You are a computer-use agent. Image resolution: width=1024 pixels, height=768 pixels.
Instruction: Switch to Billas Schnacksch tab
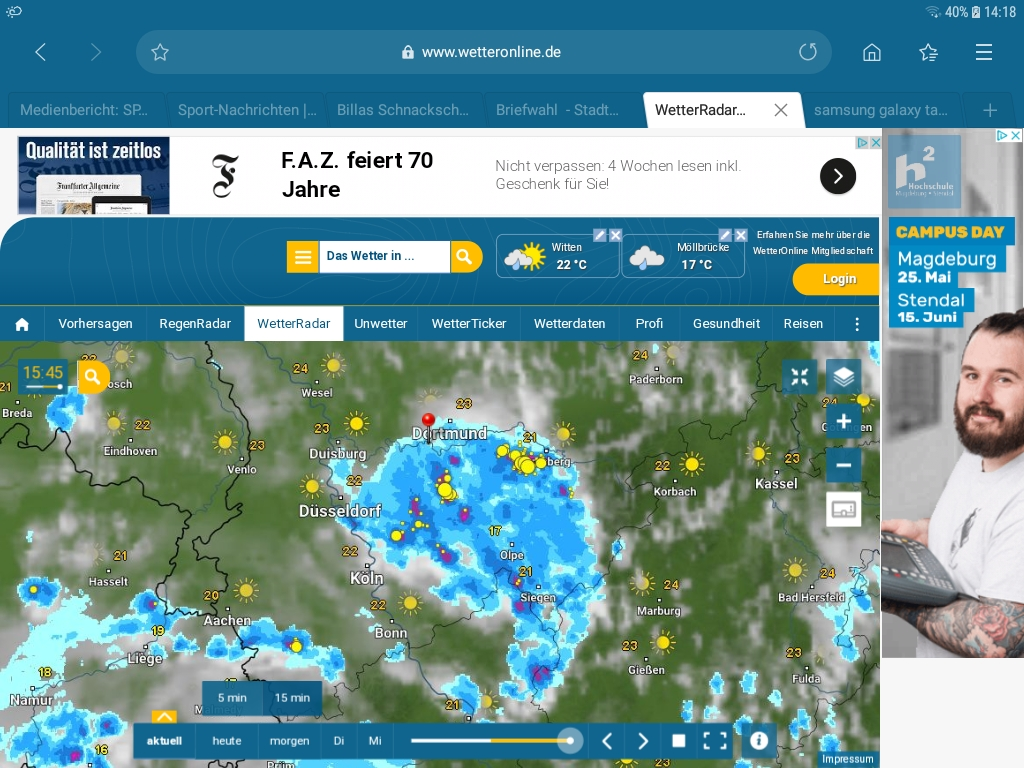click(x=403, y=110)
